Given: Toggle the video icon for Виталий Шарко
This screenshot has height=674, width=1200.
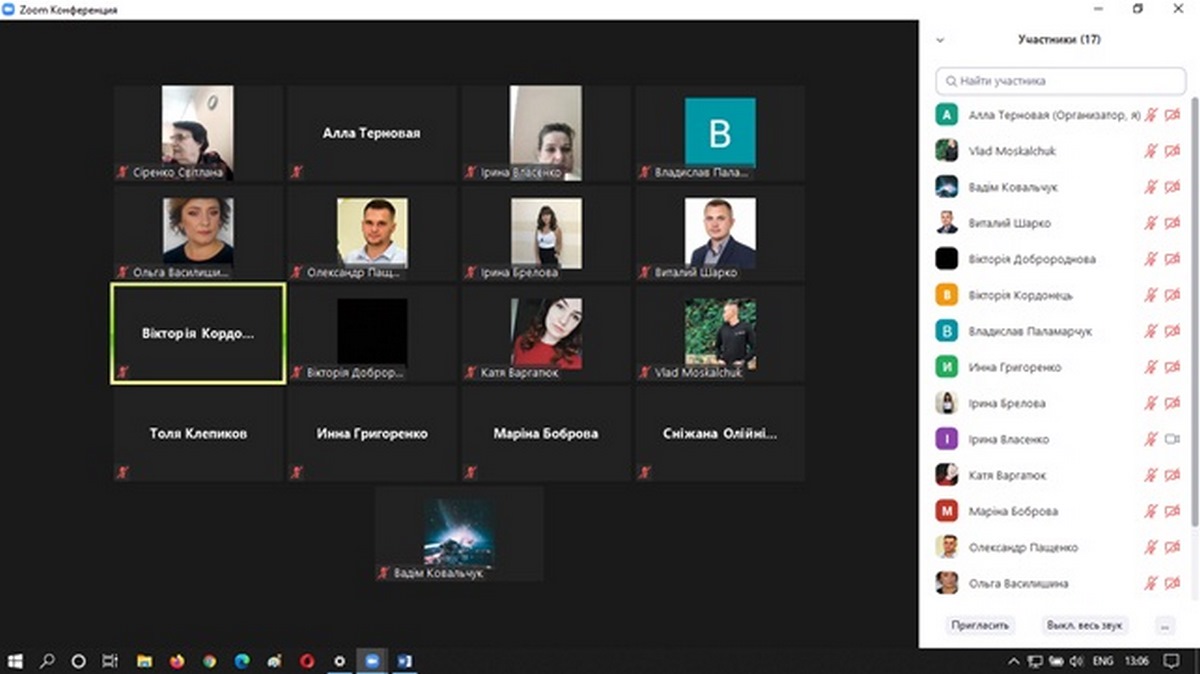Looking at the screenshot, I should pos(1173,223).
